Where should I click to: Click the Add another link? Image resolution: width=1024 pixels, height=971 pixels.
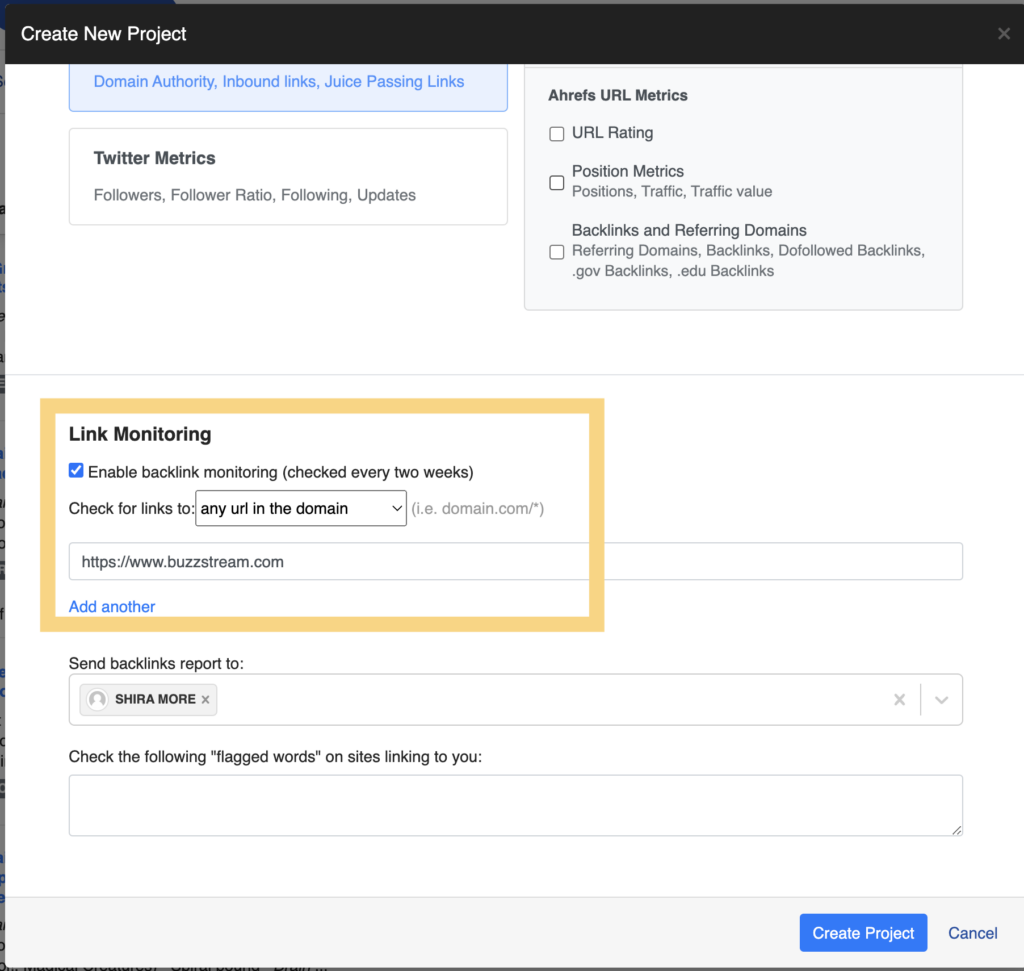(x=112, y=607)
